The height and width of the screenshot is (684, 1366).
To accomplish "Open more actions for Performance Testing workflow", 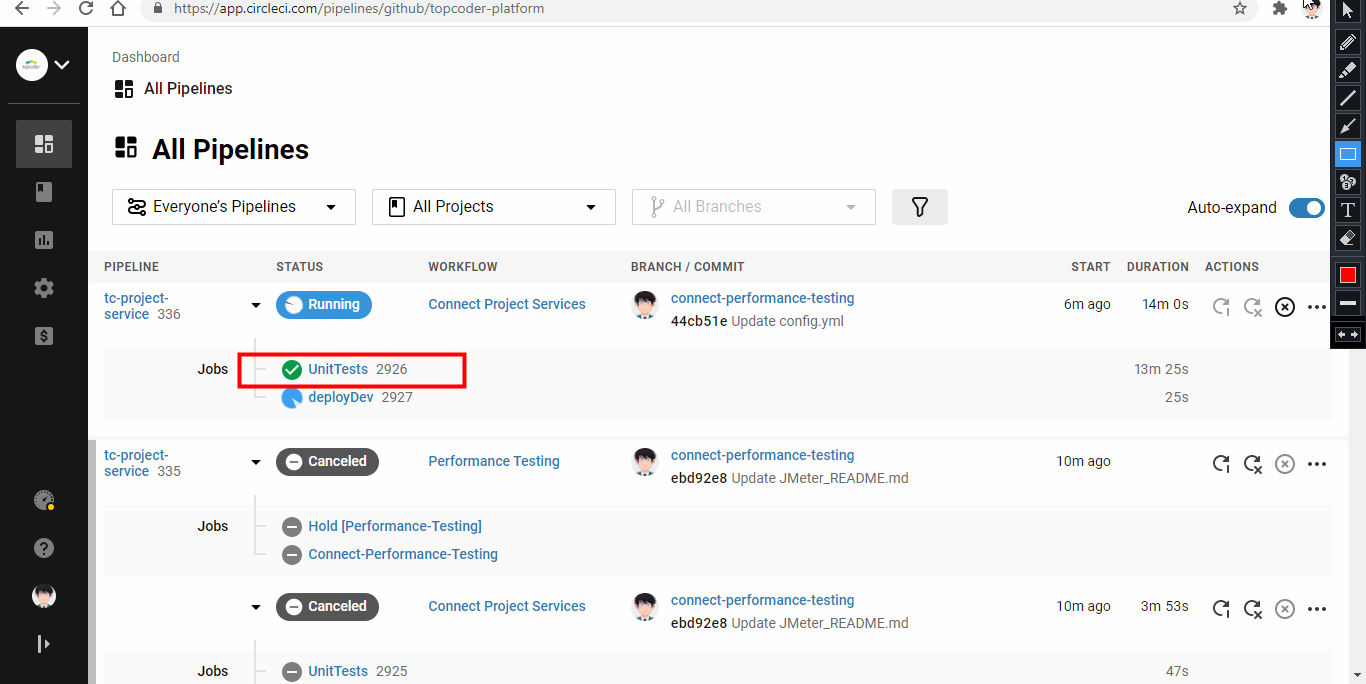I will (x=1317, y=464).
